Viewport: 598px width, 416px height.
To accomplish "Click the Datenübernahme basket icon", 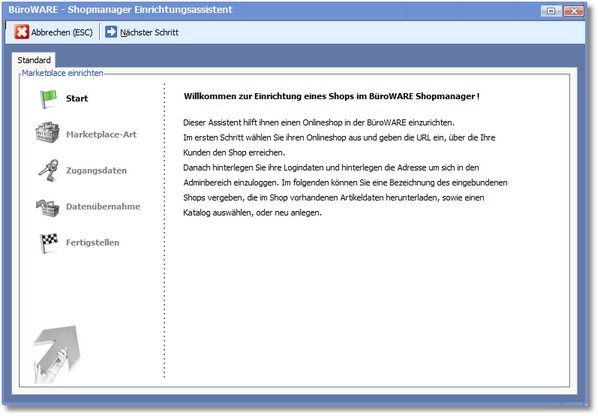I will pos(48,207).
